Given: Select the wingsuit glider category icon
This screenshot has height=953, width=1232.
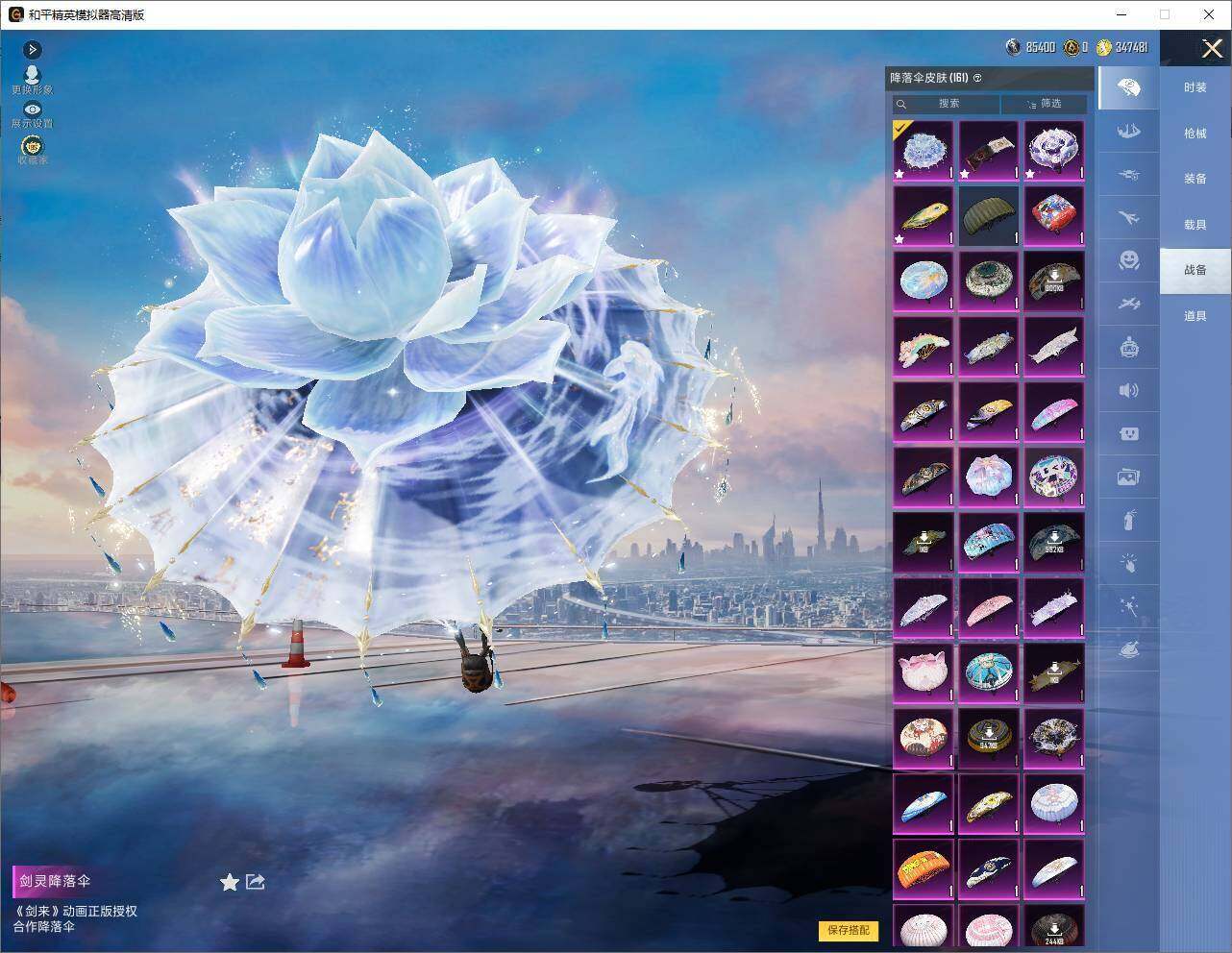Looking at the screenshot, I should (x=1129, y=131).
